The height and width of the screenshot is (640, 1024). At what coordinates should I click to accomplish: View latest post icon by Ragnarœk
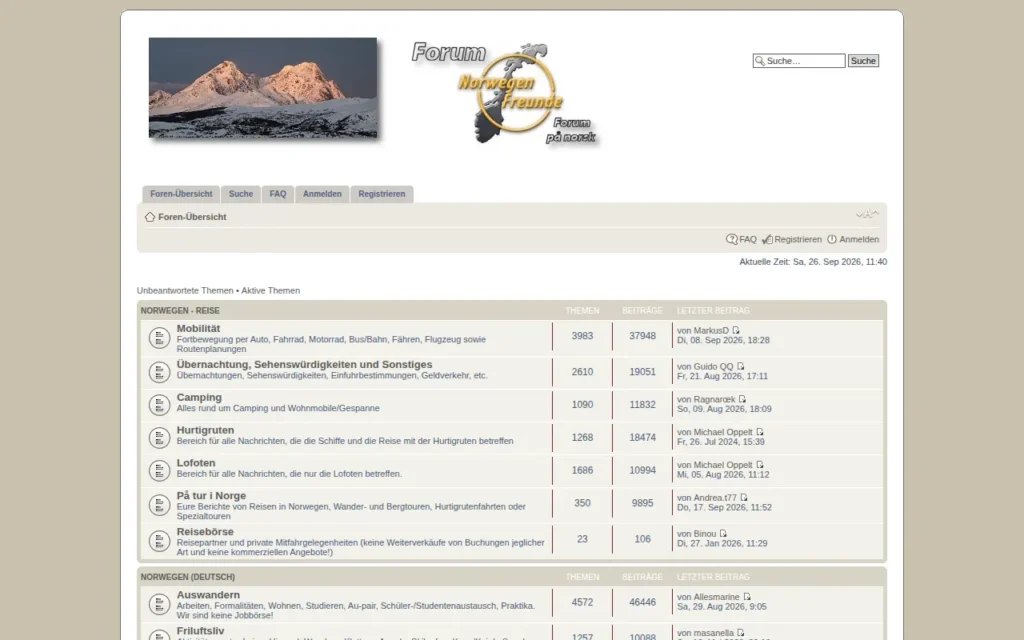tap(743, 399)
